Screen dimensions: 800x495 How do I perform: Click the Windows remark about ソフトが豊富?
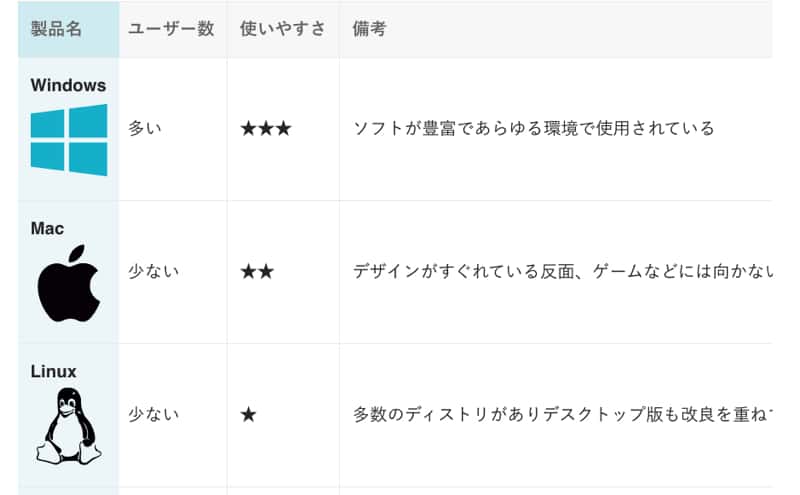click(534, 128)
